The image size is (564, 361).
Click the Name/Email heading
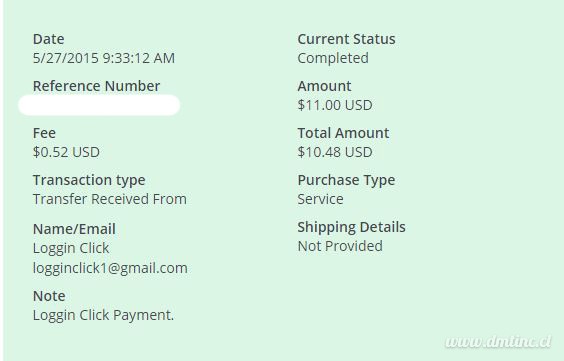click(74, 229)
